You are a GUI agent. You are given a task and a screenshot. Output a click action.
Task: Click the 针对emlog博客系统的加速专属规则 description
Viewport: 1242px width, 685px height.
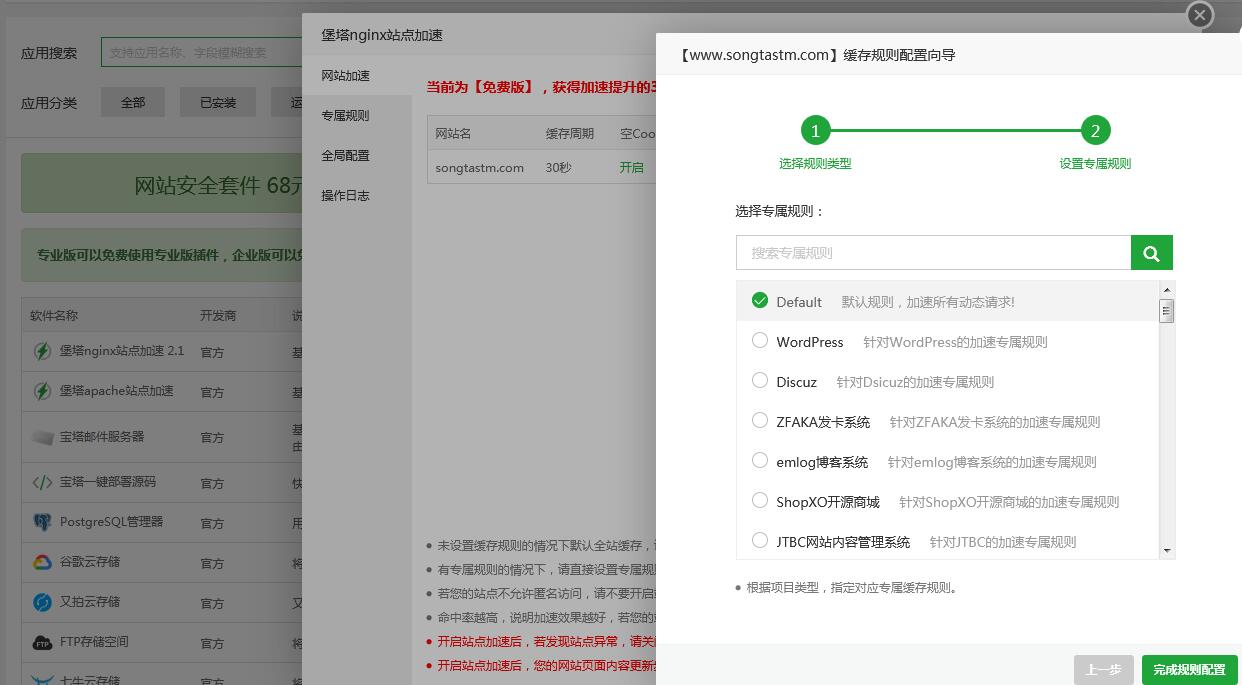coord(992,462)
